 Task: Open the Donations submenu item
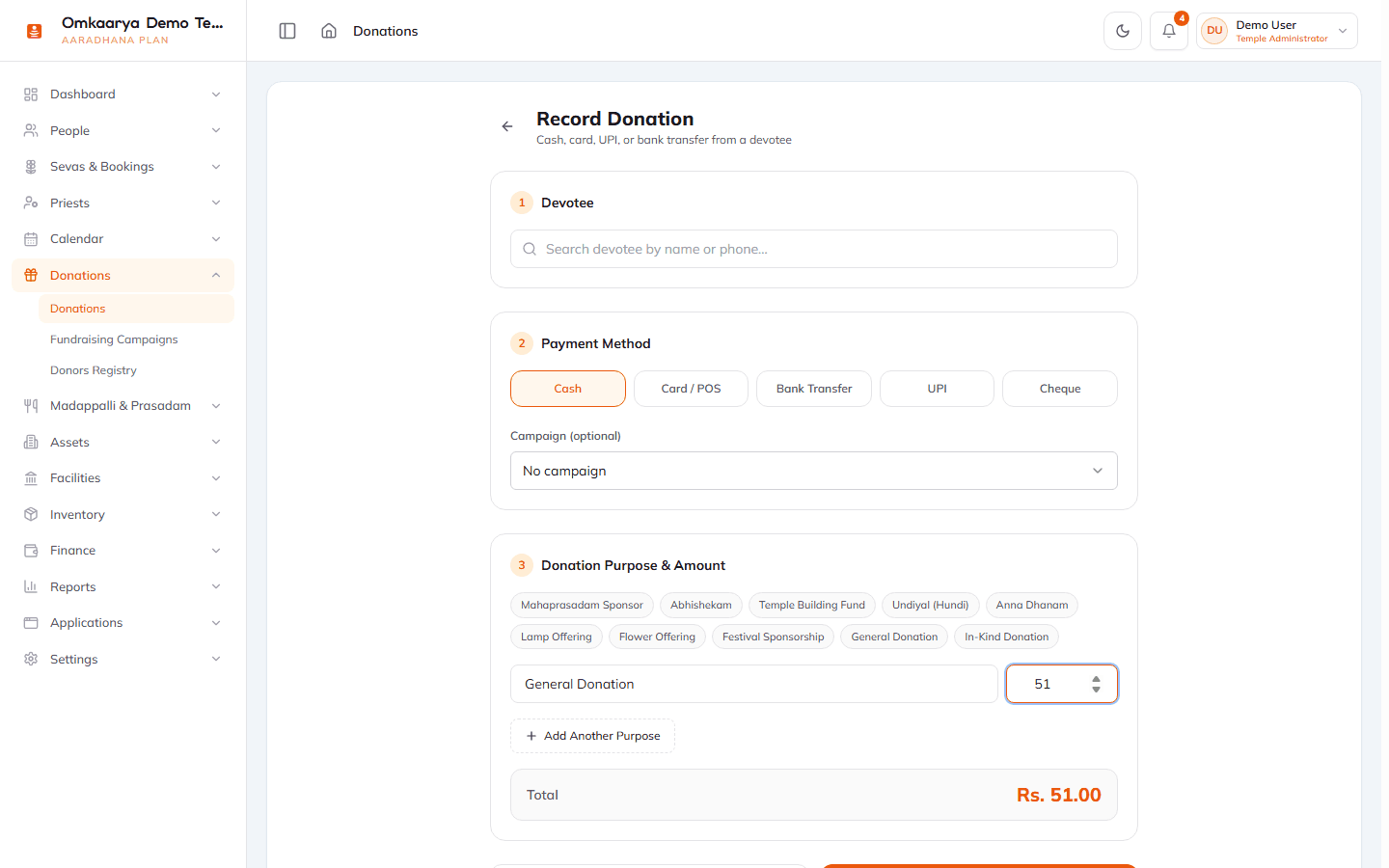coord(136,309)
